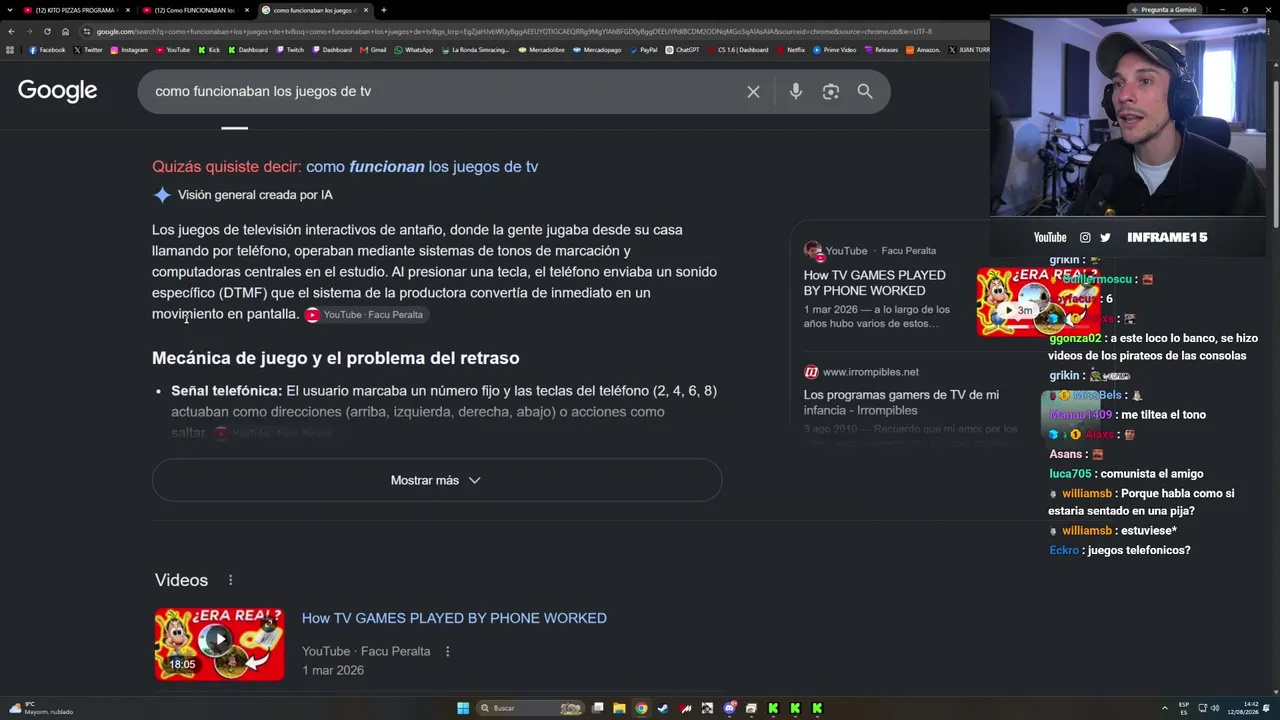Viewport: 1280px width, 720px height.
Task: Open the Twitch bookmark
Action: (x=291, y=50)
